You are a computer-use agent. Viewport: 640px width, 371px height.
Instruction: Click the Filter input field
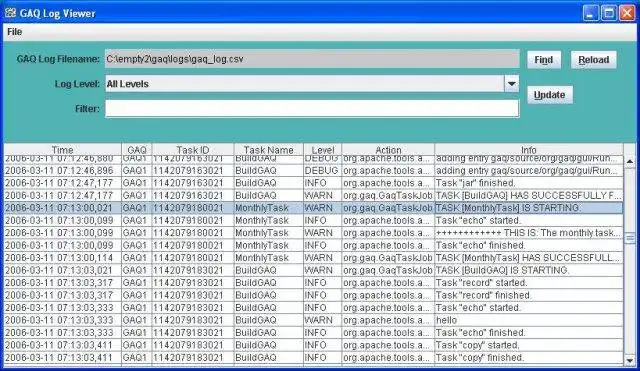click(312, 109)
